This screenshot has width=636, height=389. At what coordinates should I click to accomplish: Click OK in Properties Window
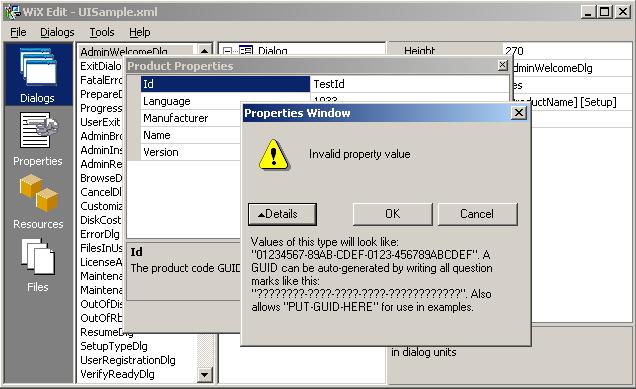(x=392, y=214)
